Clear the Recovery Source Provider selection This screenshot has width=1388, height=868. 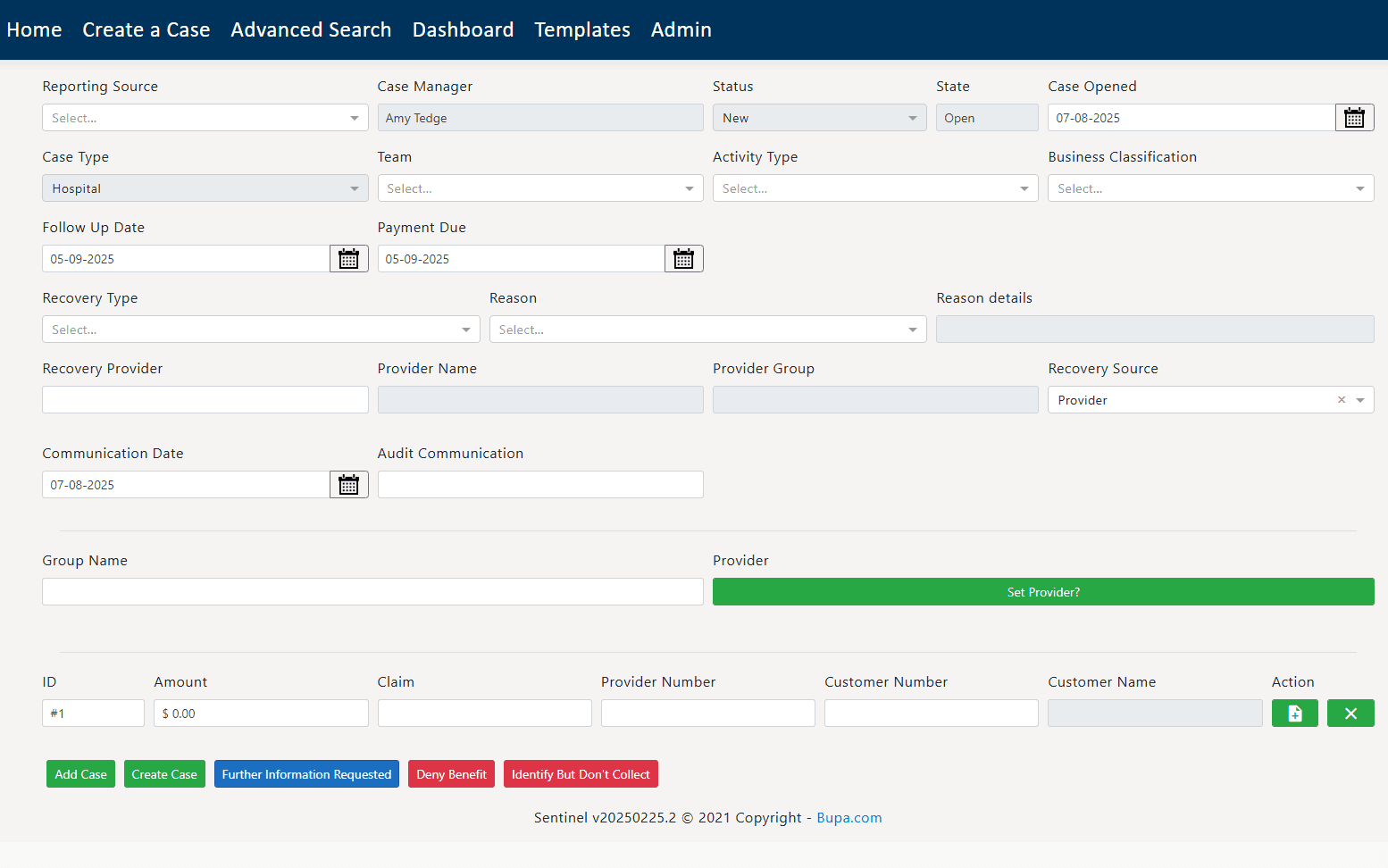pyautogui.click(x=1341, y=400)
